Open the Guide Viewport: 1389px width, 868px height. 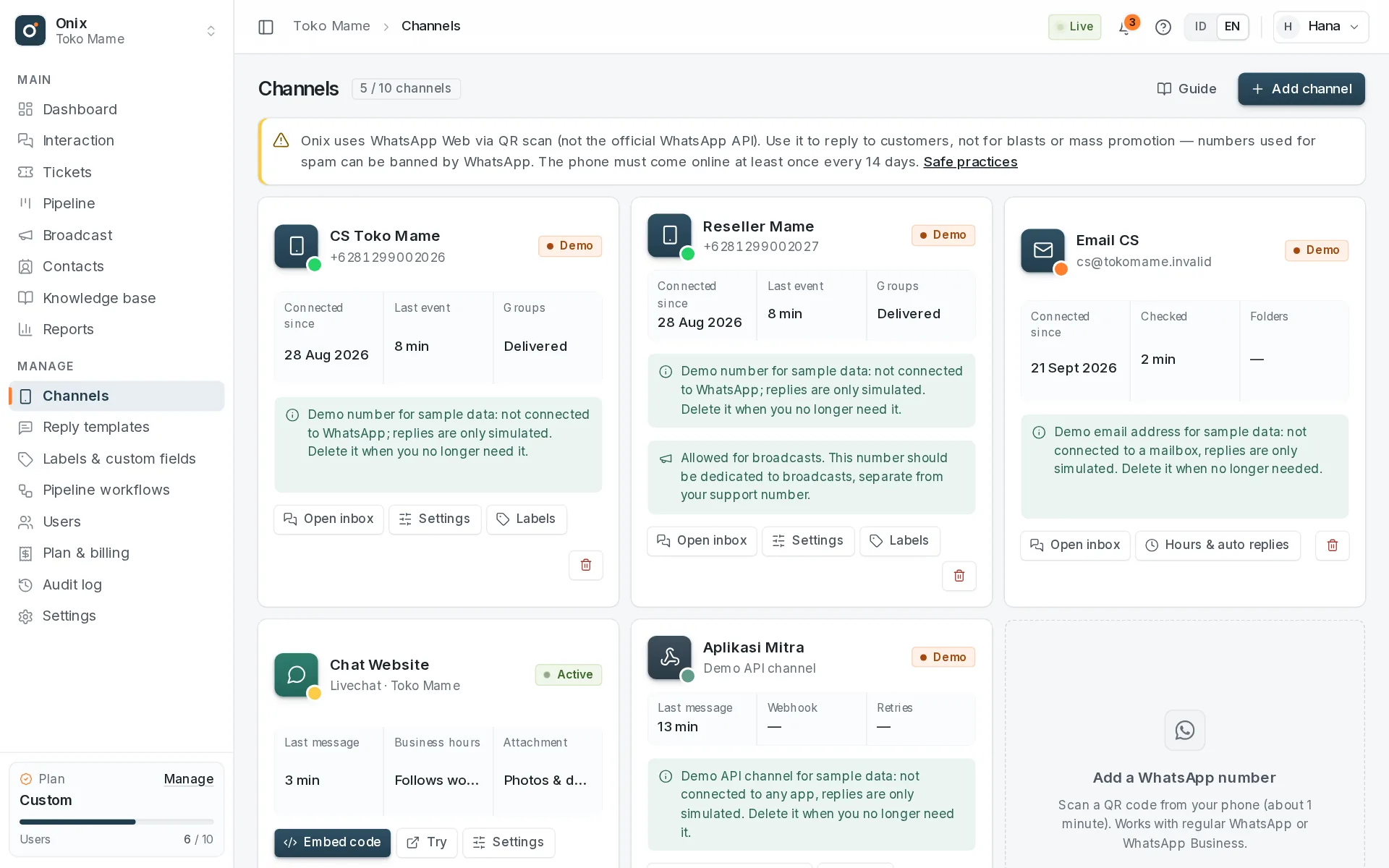(x=1186, y=89)
